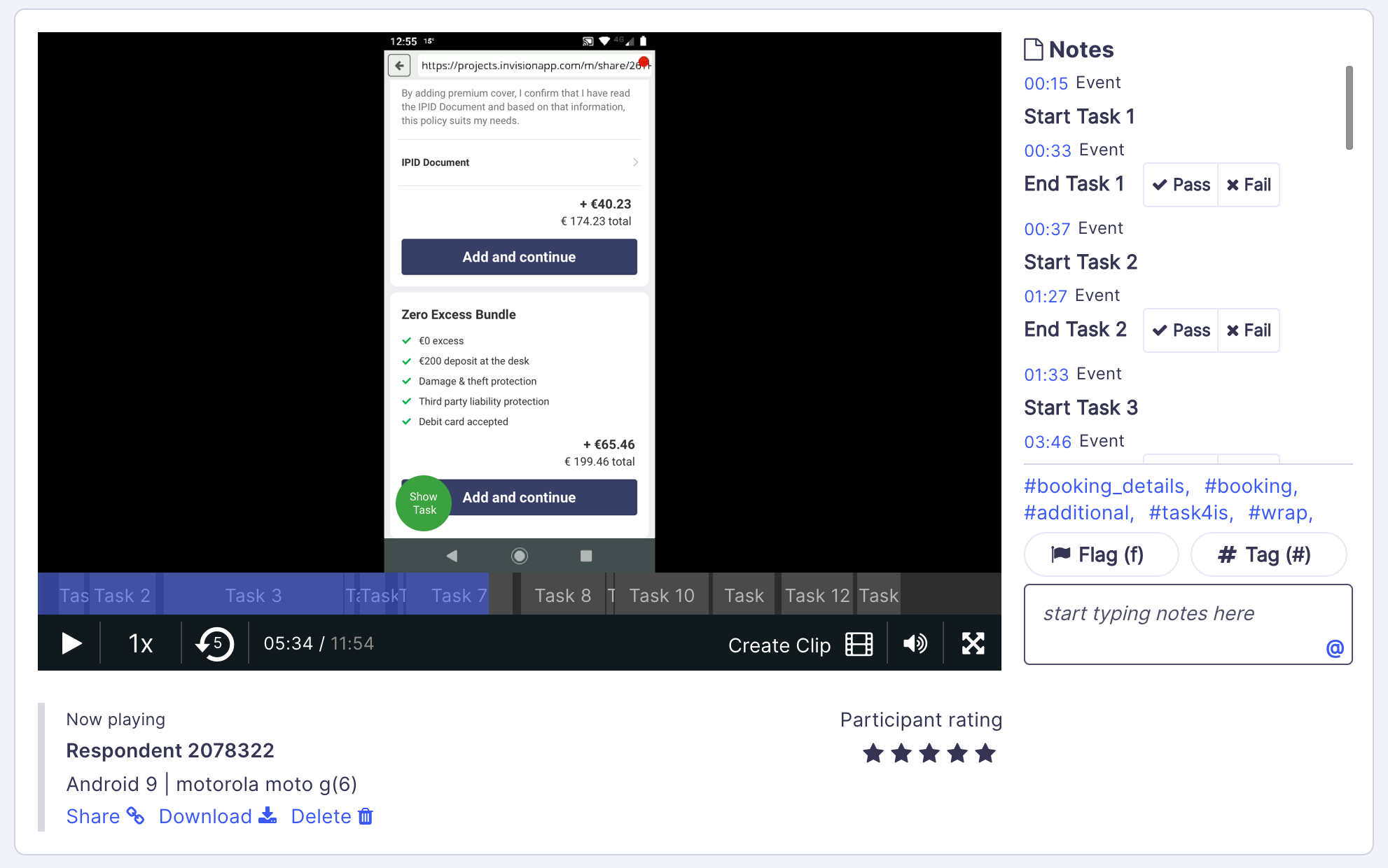
Task: Click Zero Excess Bundle Add and continue
Action: point(519,498)
